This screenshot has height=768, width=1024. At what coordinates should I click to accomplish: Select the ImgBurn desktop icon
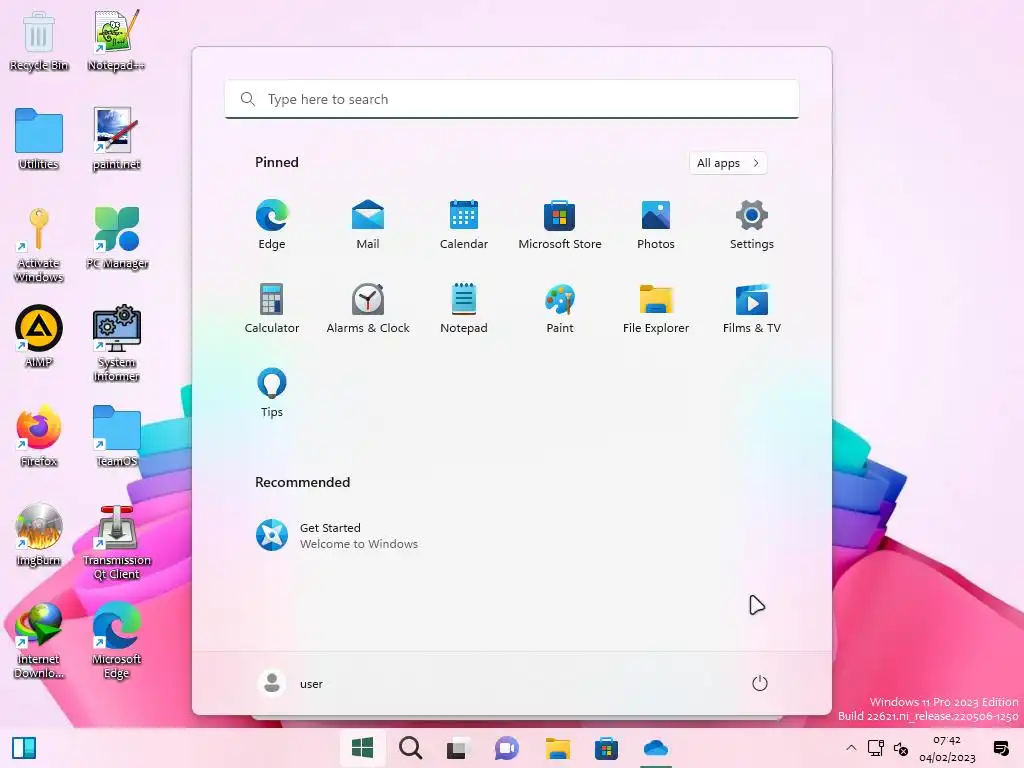[39, 536]
